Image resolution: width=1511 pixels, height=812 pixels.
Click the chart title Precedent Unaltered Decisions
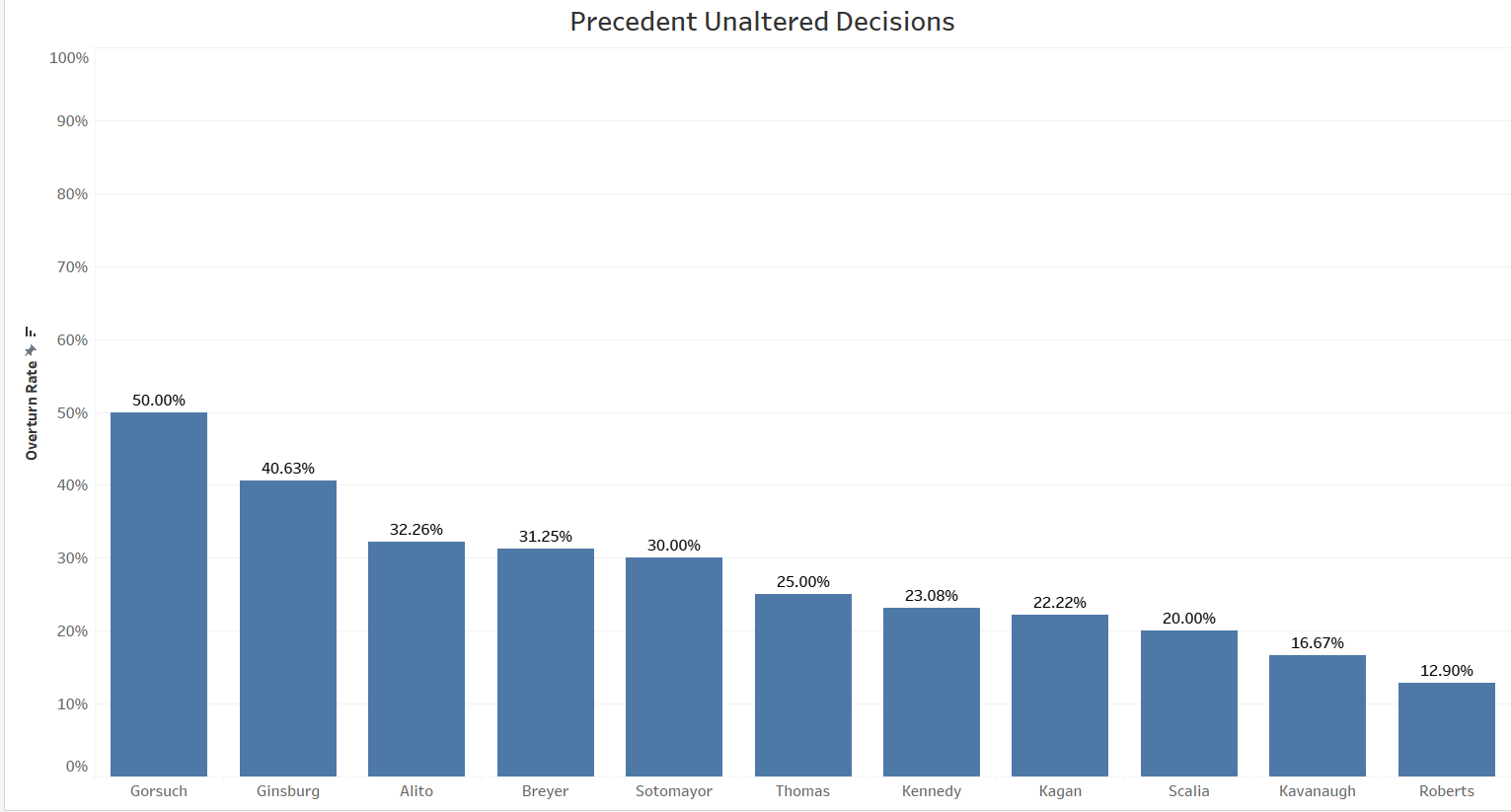[762, 22]
